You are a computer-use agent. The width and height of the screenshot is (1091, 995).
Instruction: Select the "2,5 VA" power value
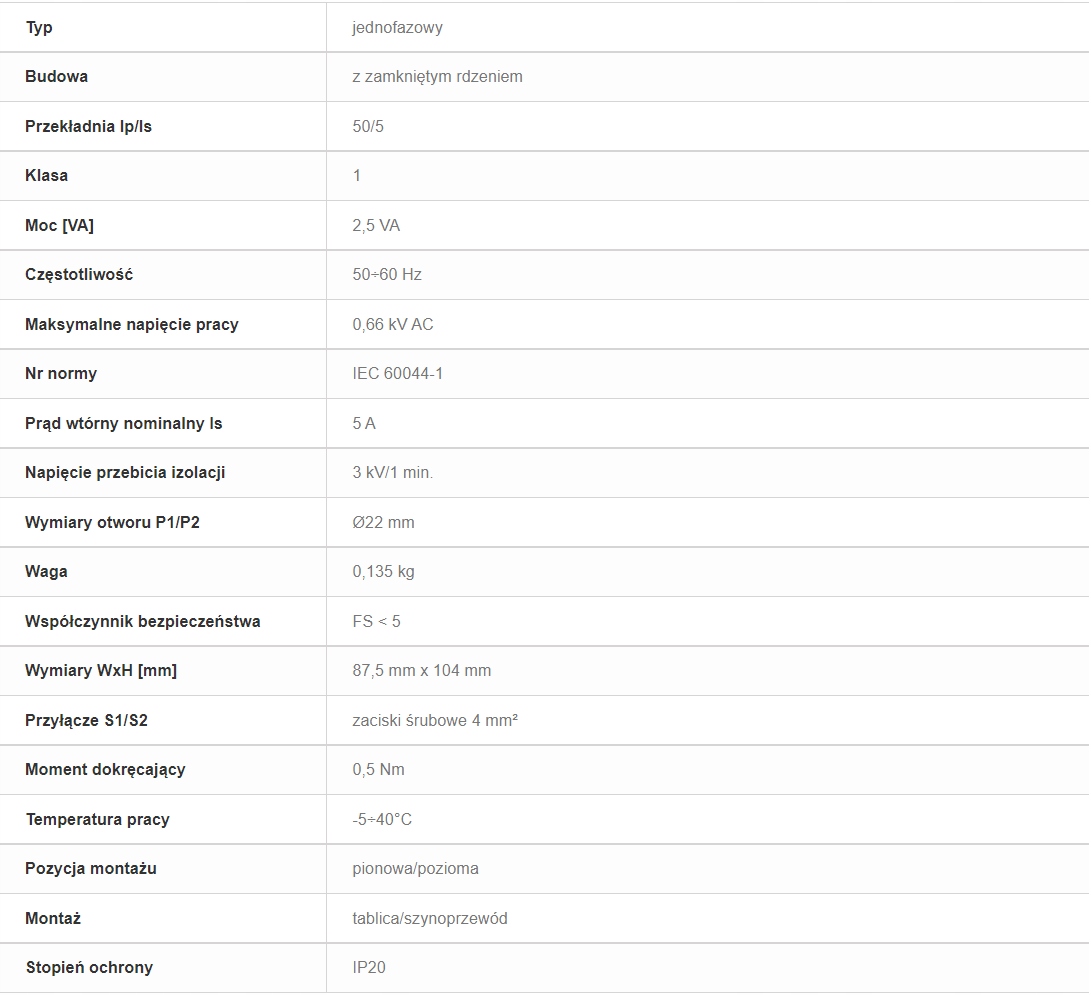click(376, 225)
